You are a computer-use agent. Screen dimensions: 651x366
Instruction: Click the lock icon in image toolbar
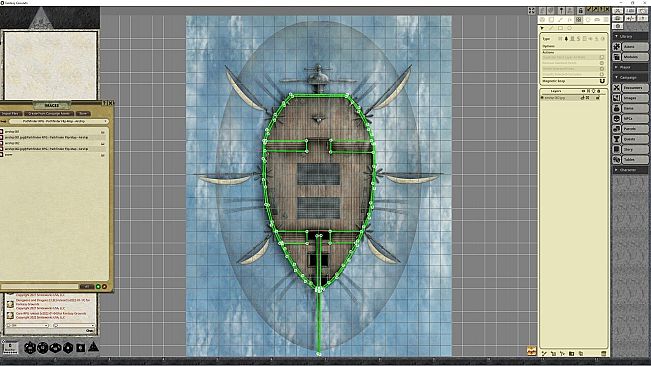tap(580, 11)
